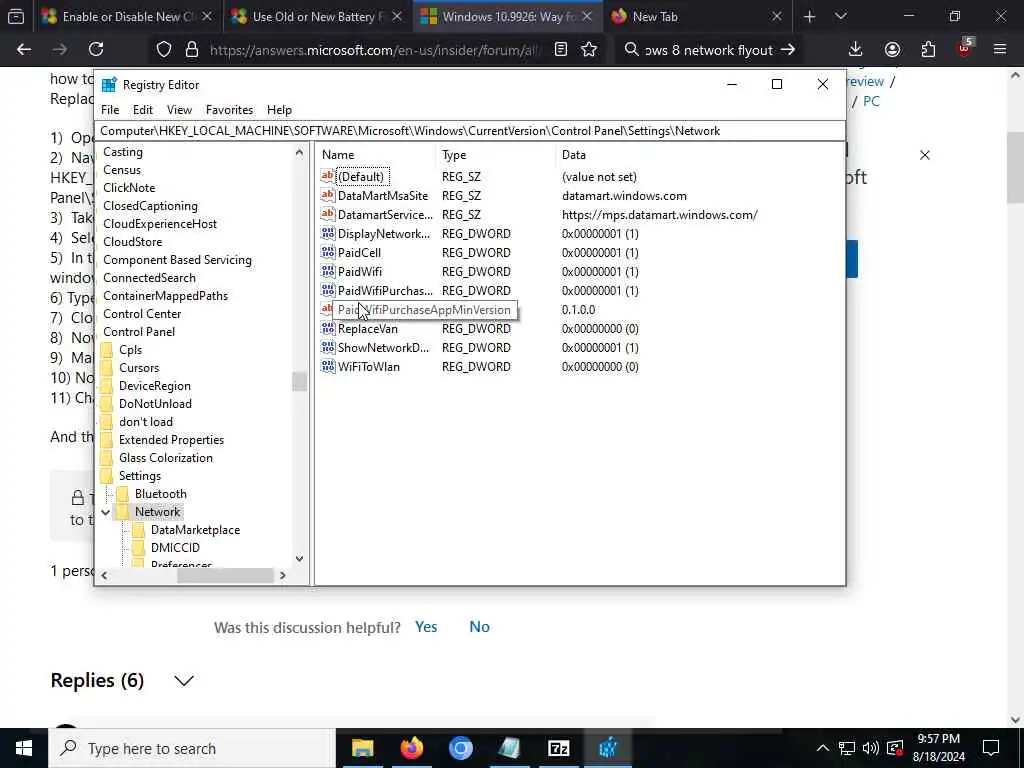Answer No to discussion helpful
1024x768 pixels.
click(479, 627)
